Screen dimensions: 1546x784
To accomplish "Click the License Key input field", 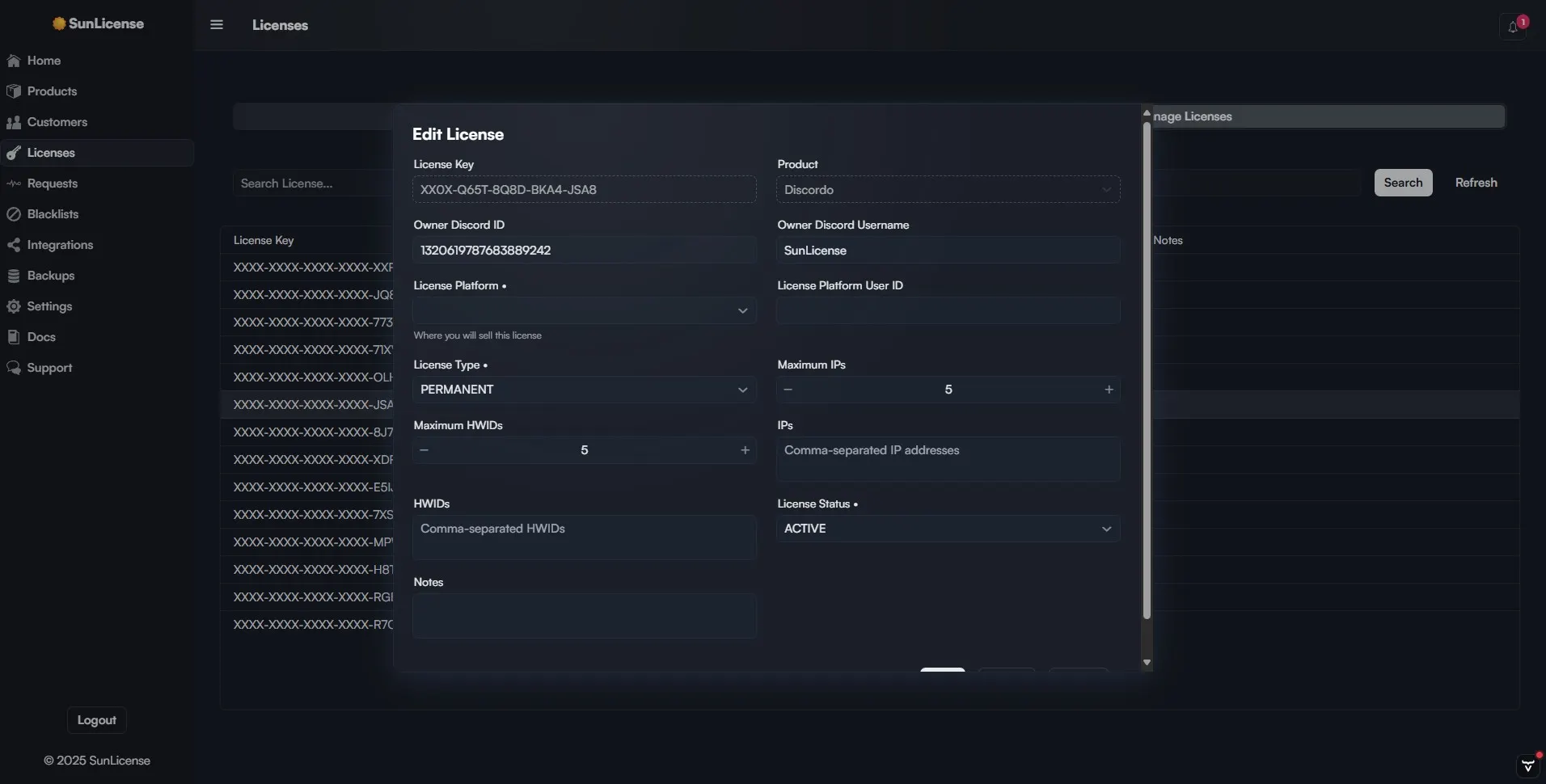I will [585, 190].
